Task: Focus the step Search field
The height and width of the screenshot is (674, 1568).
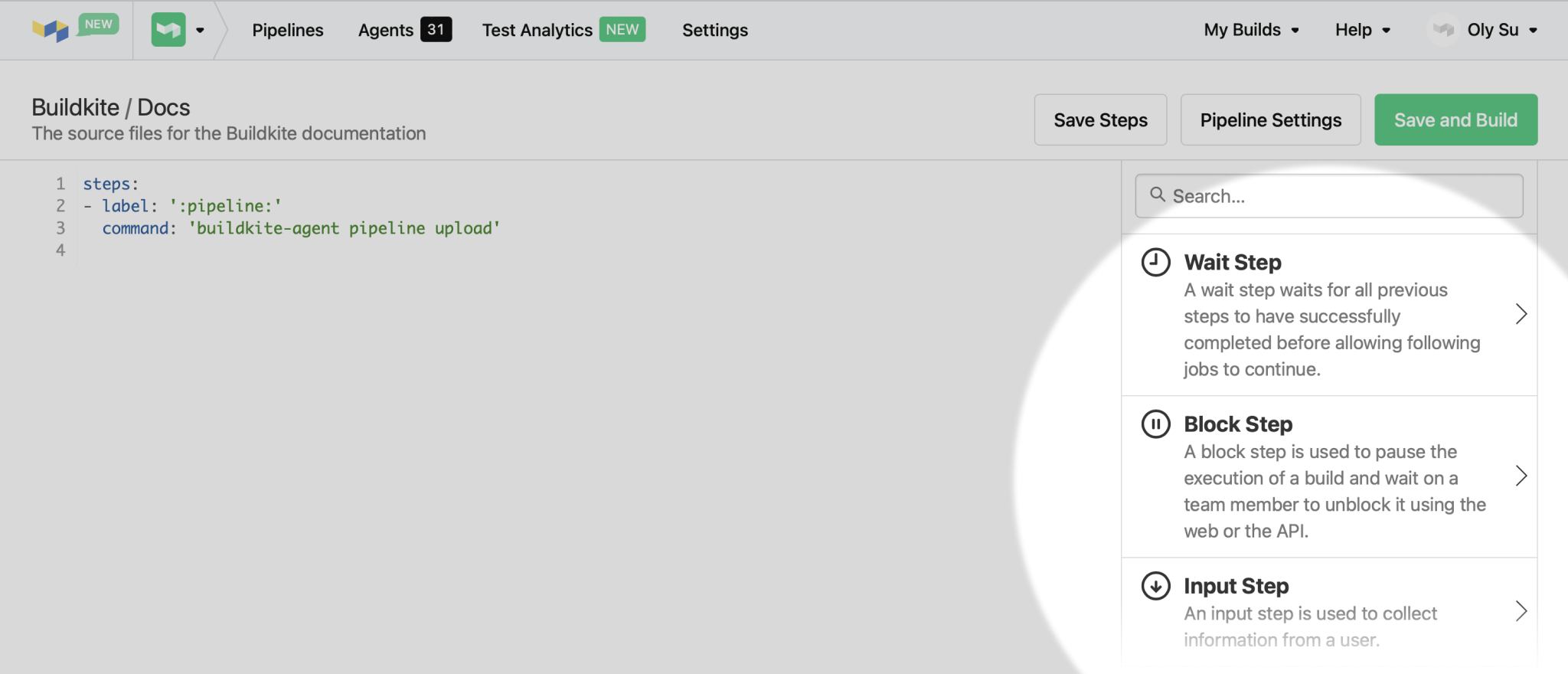Action: [x=1328, y=196]
